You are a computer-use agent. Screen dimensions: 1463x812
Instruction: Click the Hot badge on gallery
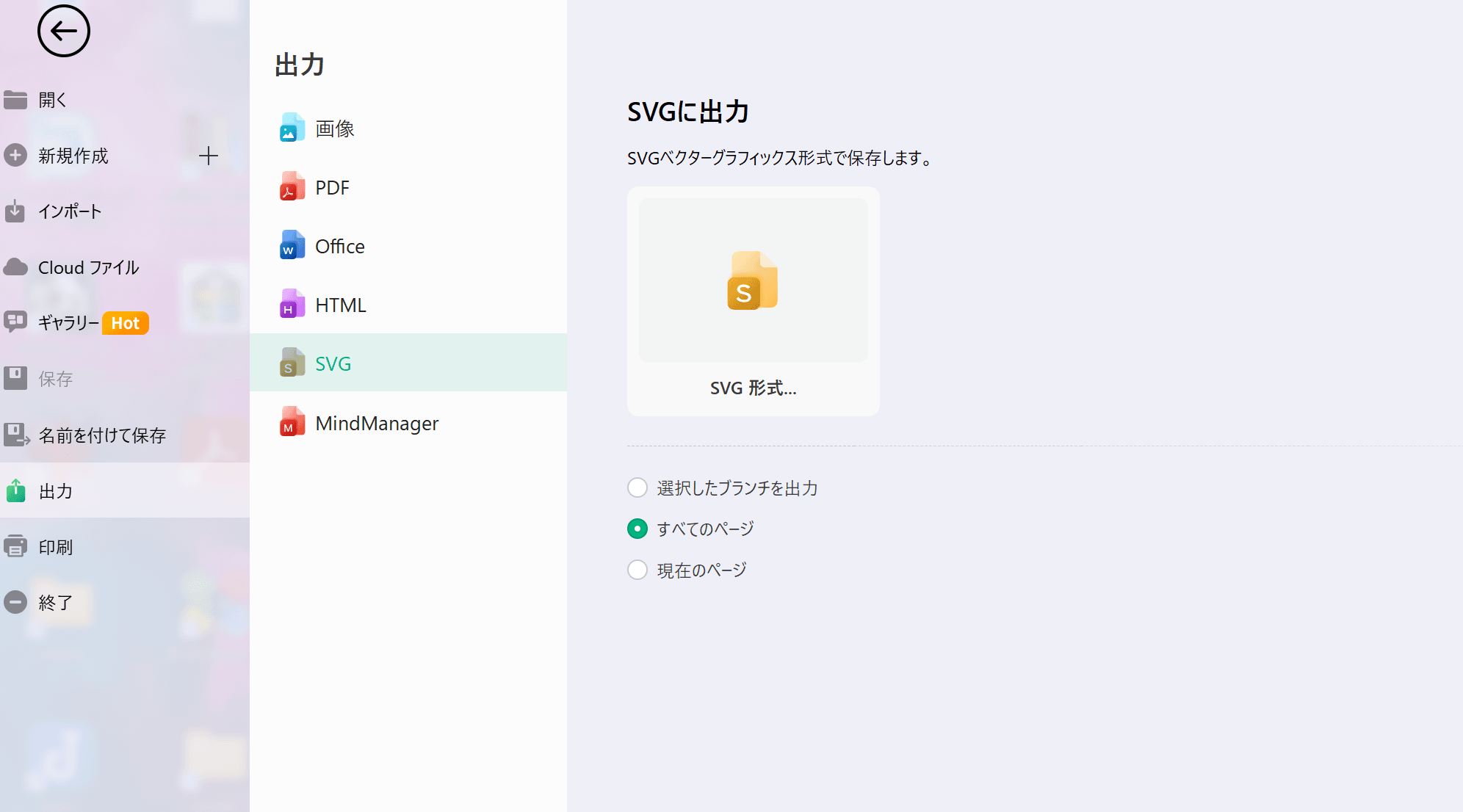click(x=126, y=323)
